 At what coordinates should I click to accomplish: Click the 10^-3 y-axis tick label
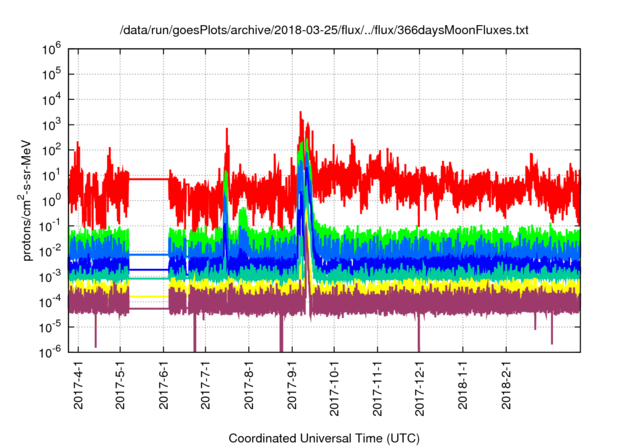(51, 277)
